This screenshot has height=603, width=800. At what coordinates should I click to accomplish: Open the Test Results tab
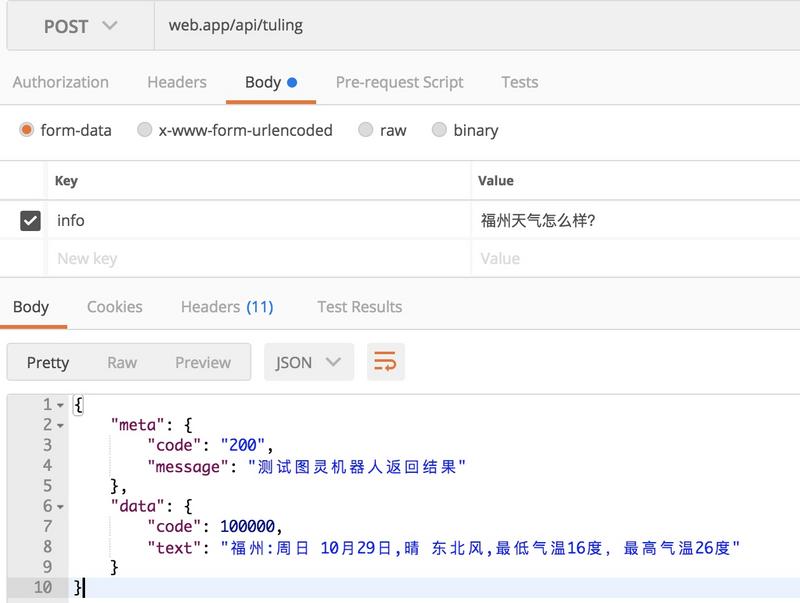click(x=360, y=307)
